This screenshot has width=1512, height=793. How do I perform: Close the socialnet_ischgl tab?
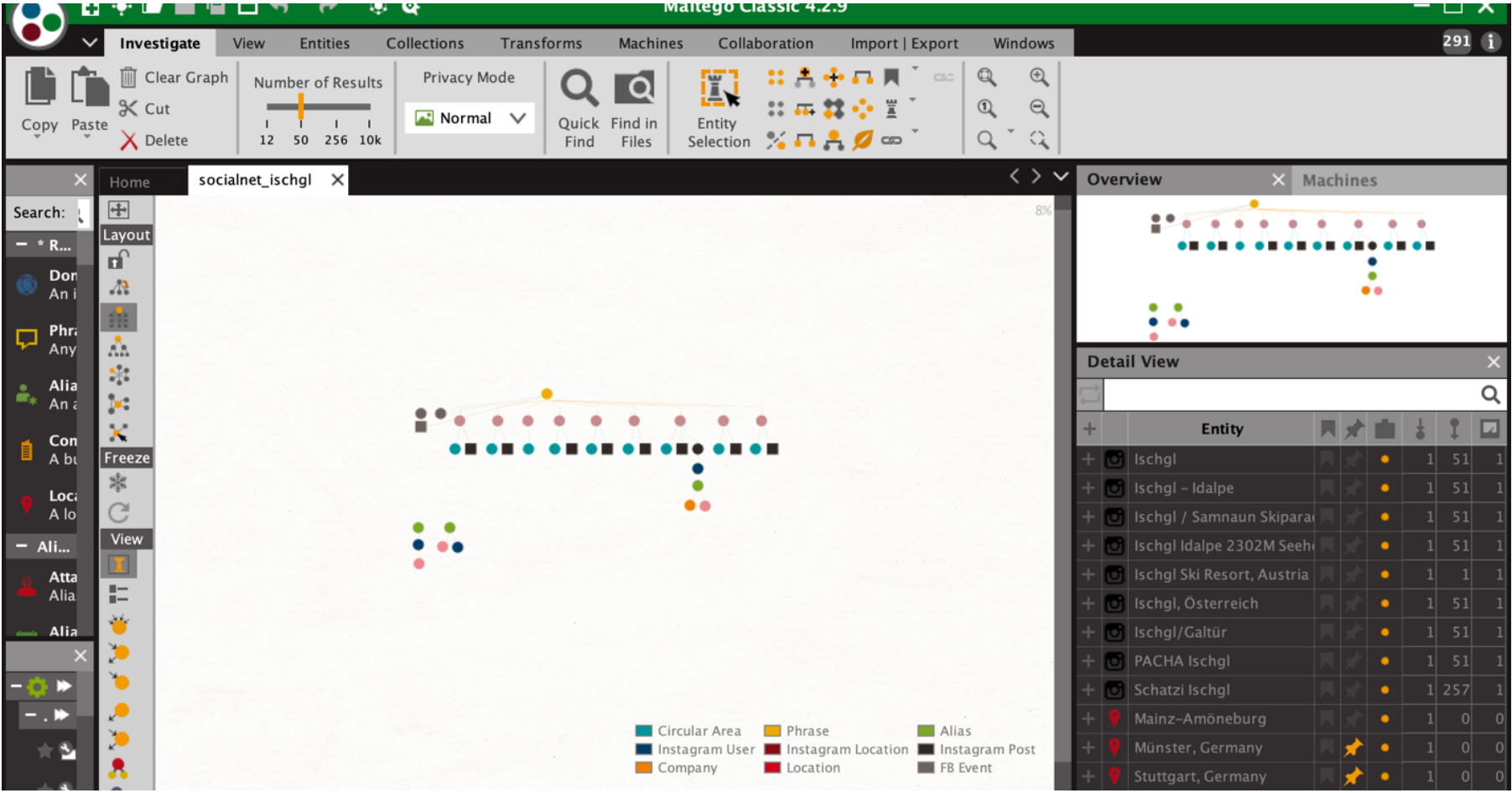click(337, 179)
